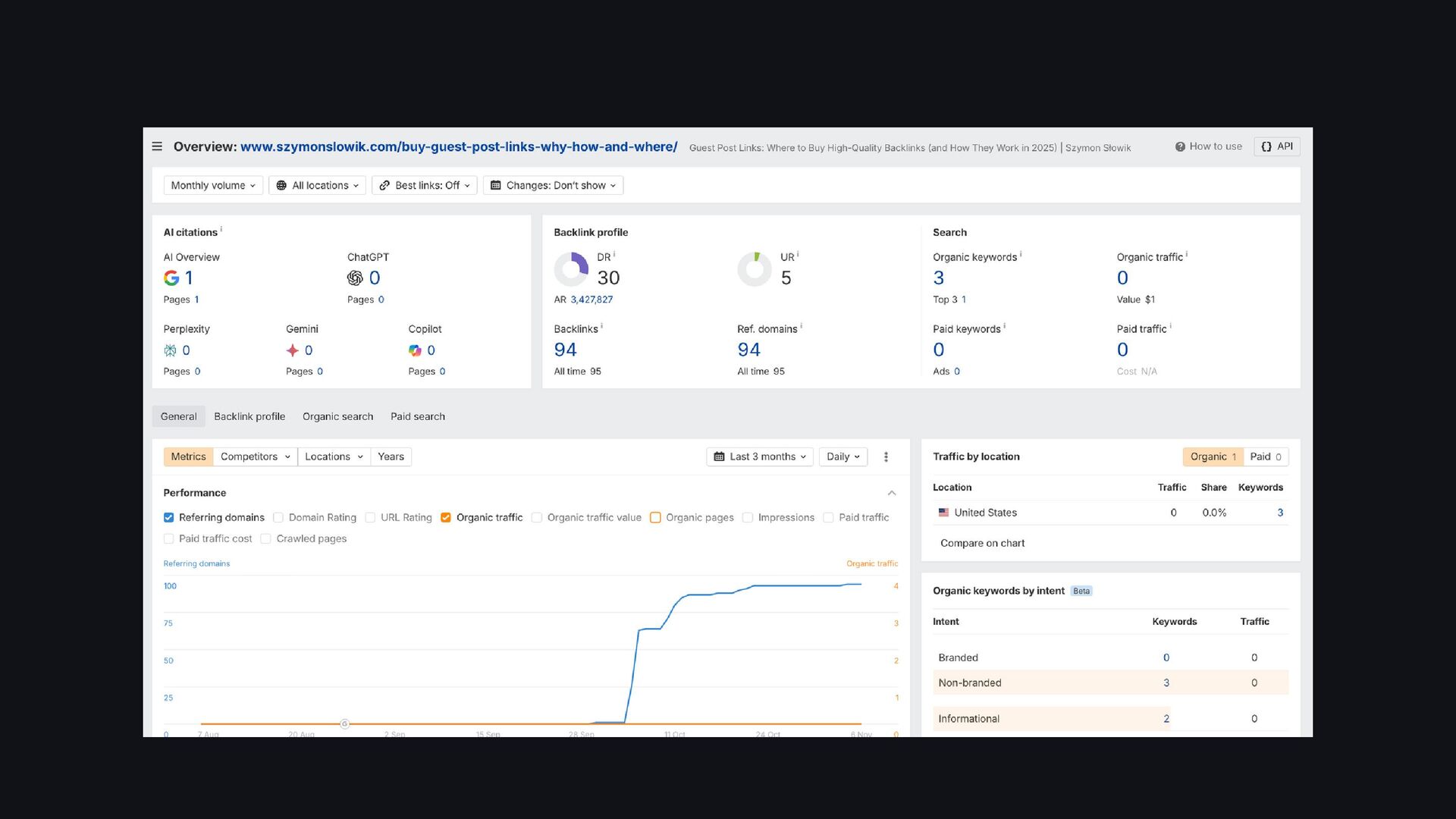Click the ChatGPT logo icon
This screenshot has width=1456, height=819.
point(355,278)
